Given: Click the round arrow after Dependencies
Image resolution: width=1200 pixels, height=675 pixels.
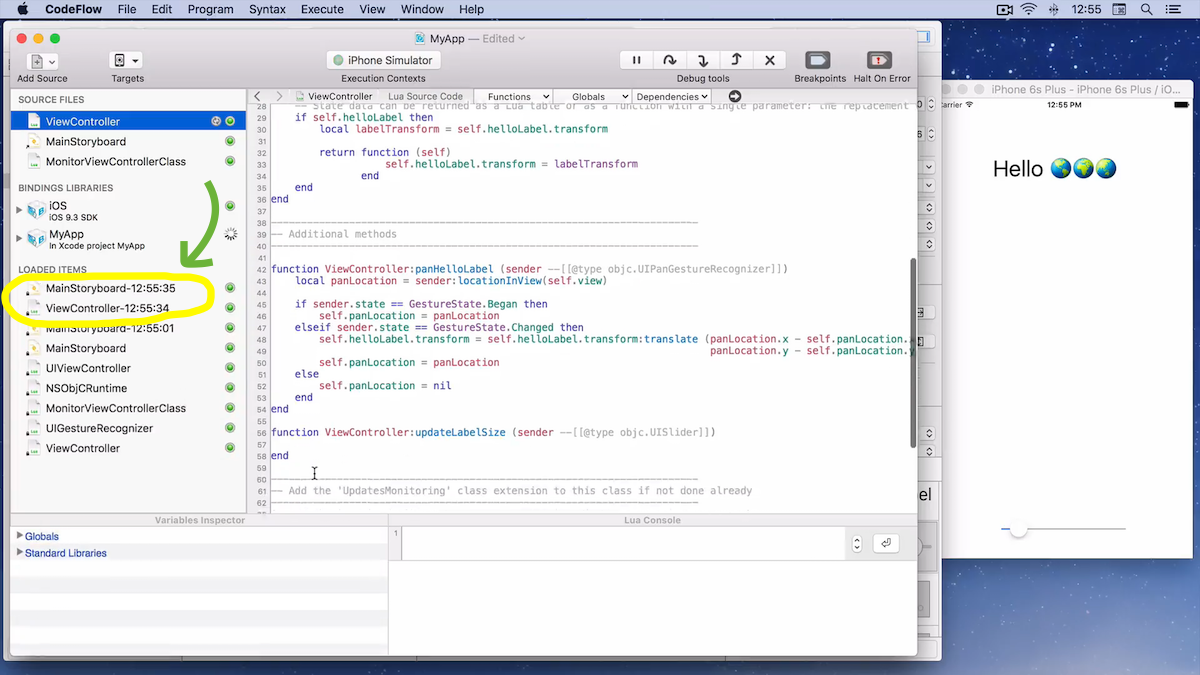Looking at the screenshot, I should [735, 96].
